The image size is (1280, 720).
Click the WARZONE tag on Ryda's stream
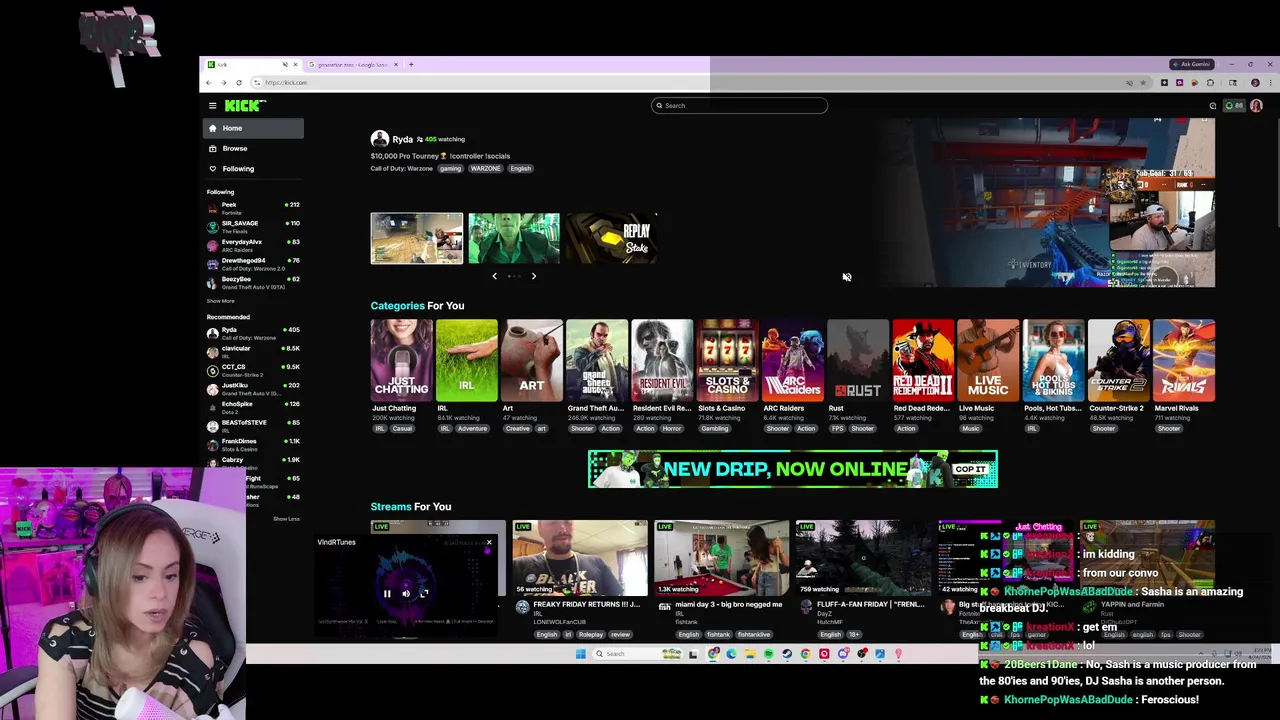pyautogui.click(x=485, y=169)
